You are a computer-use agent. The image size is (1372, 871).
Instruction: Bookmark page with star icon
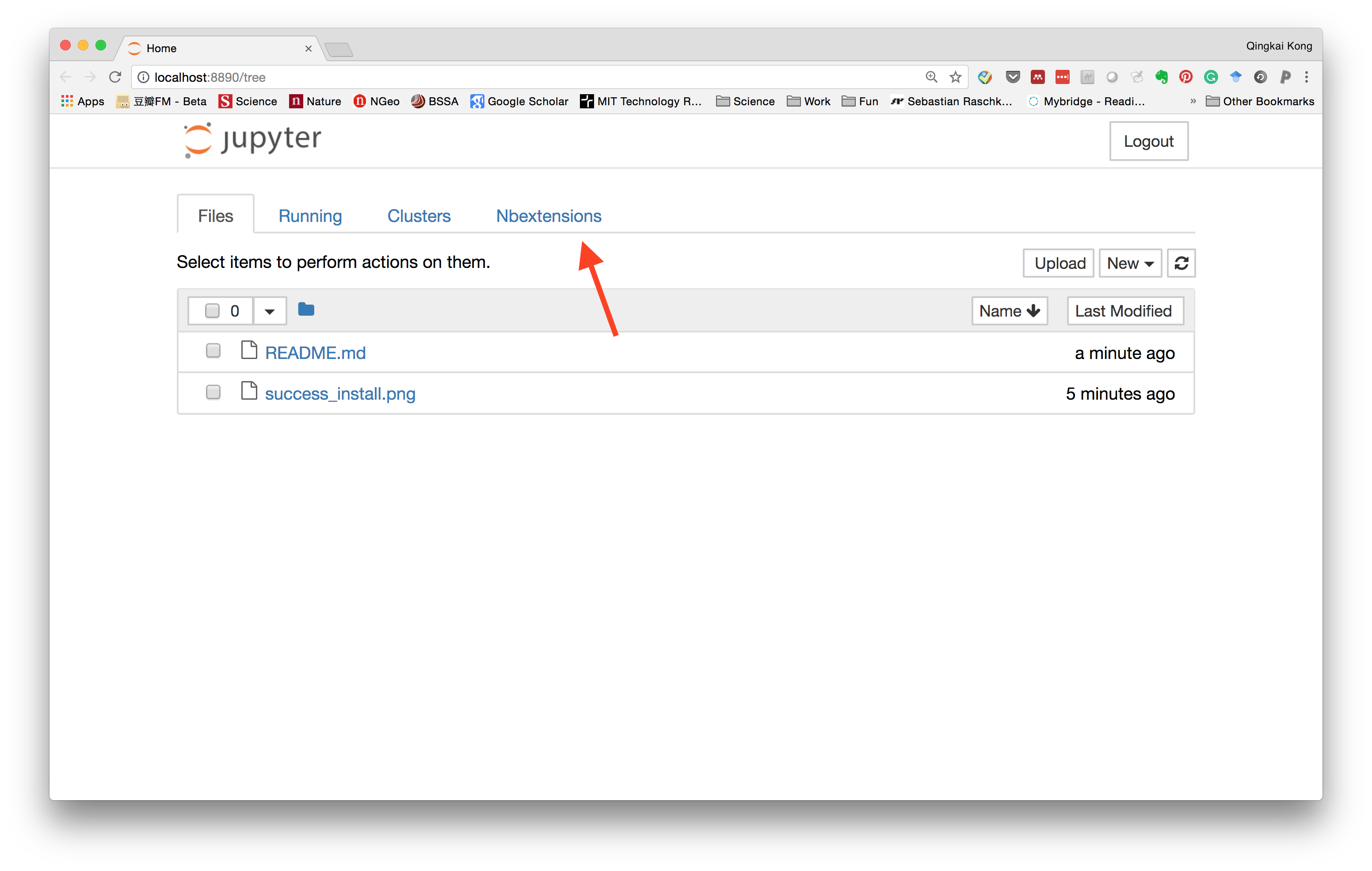956,77
